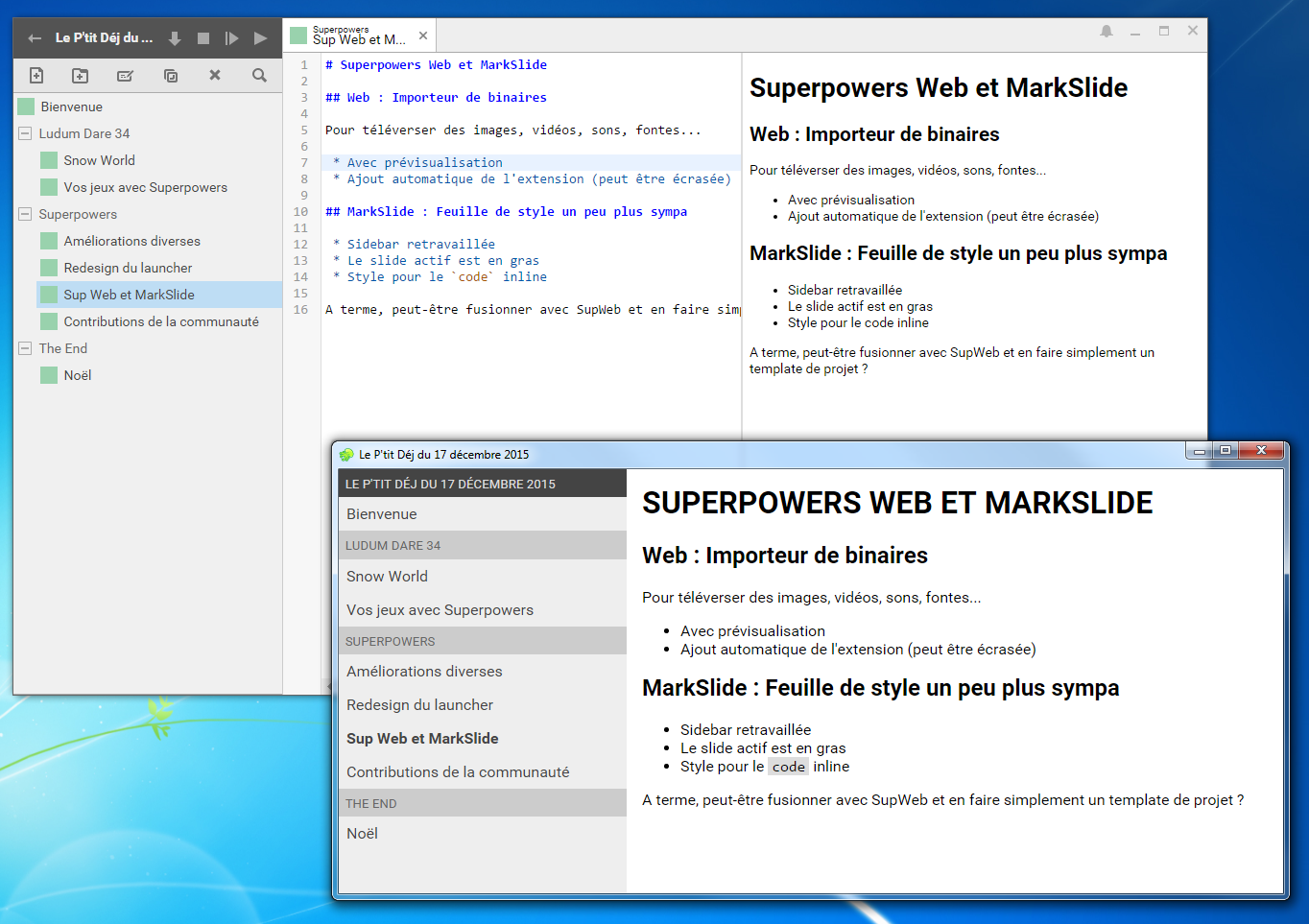Image resolution: width=1309 pixels, height=924 pixels.
Task: Create a new folder with the folder-plus icon
Action: 81,75
